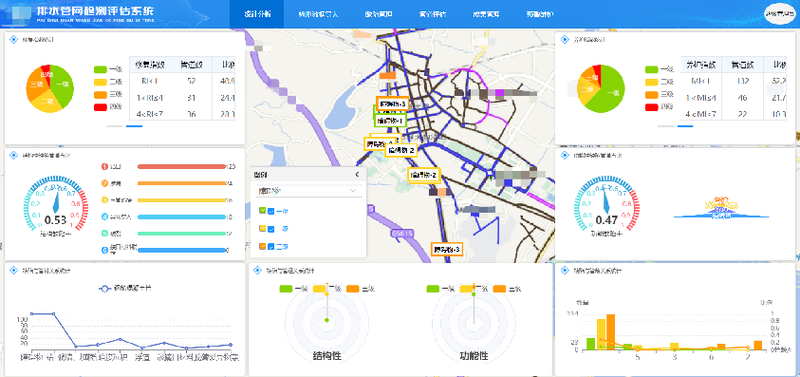The height and width of the screenshot is (377, 800).
Task: Toggle the yellow 二级 checkbox in the legend panel
Action: tap(271, 229)
